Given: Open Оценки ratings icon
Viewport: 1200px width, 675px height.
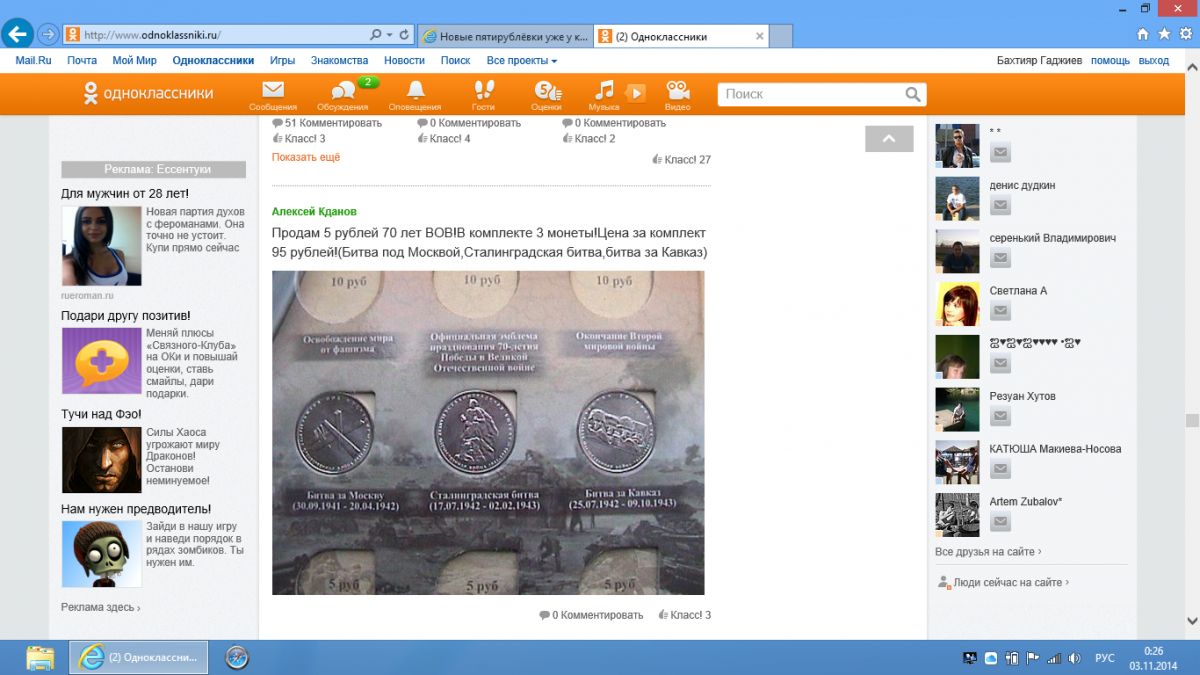Looking at the screenshot, I should (x=546, y=93).
